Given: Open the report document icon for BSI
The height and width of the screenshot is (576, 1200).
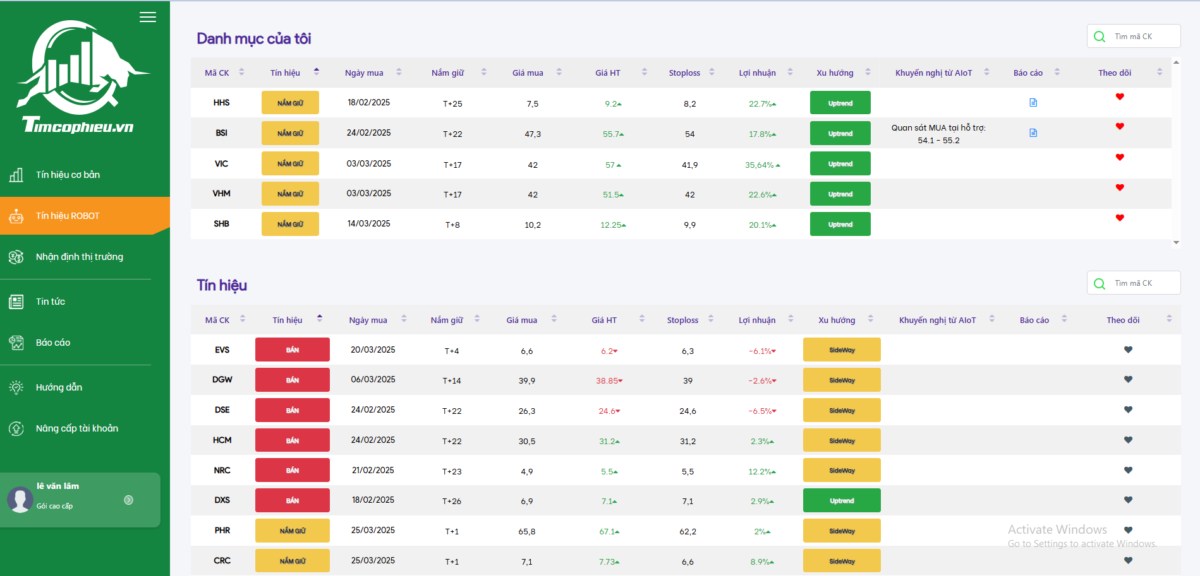Looking at the screenshot, I should click(1033, 132).
